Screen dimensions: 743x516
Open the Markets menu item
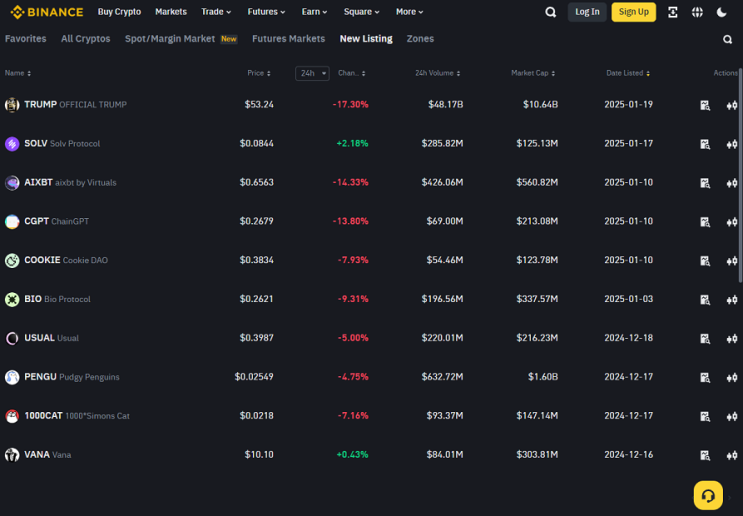point(171,12)
